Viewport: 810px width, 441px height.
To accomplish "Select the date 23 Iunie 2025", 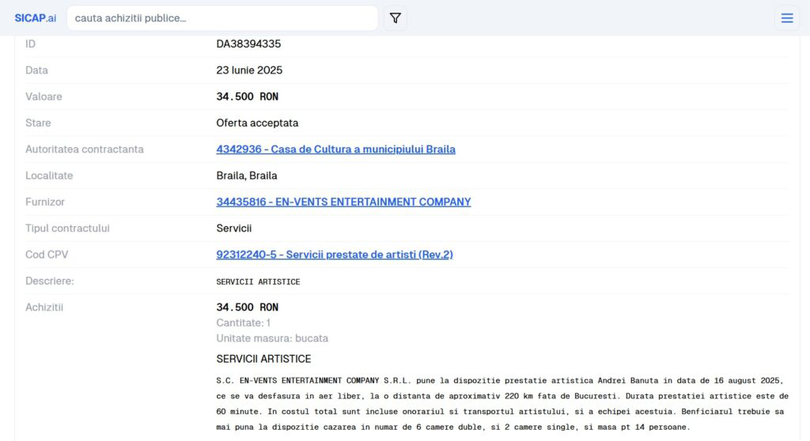I will tap(250, 70).
